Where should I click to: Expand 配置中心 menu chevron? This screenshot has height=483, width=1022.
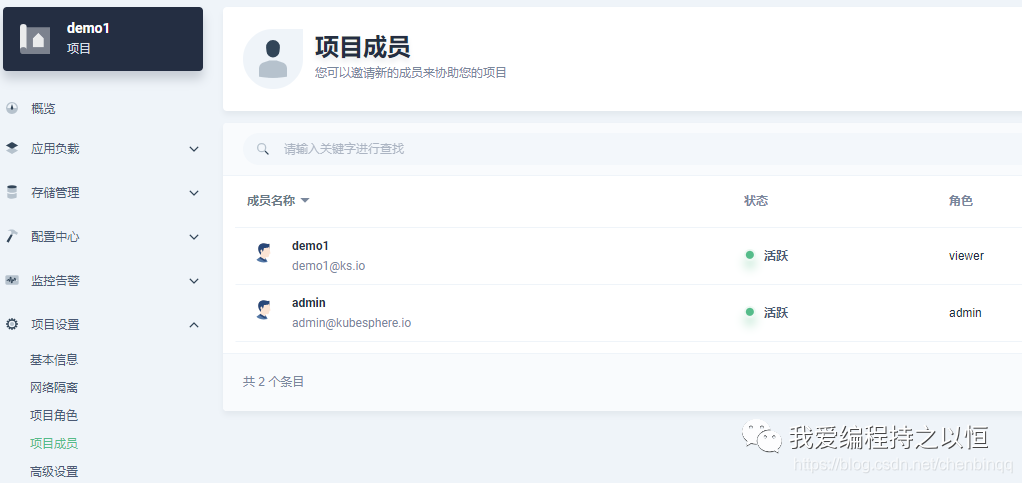194,237
